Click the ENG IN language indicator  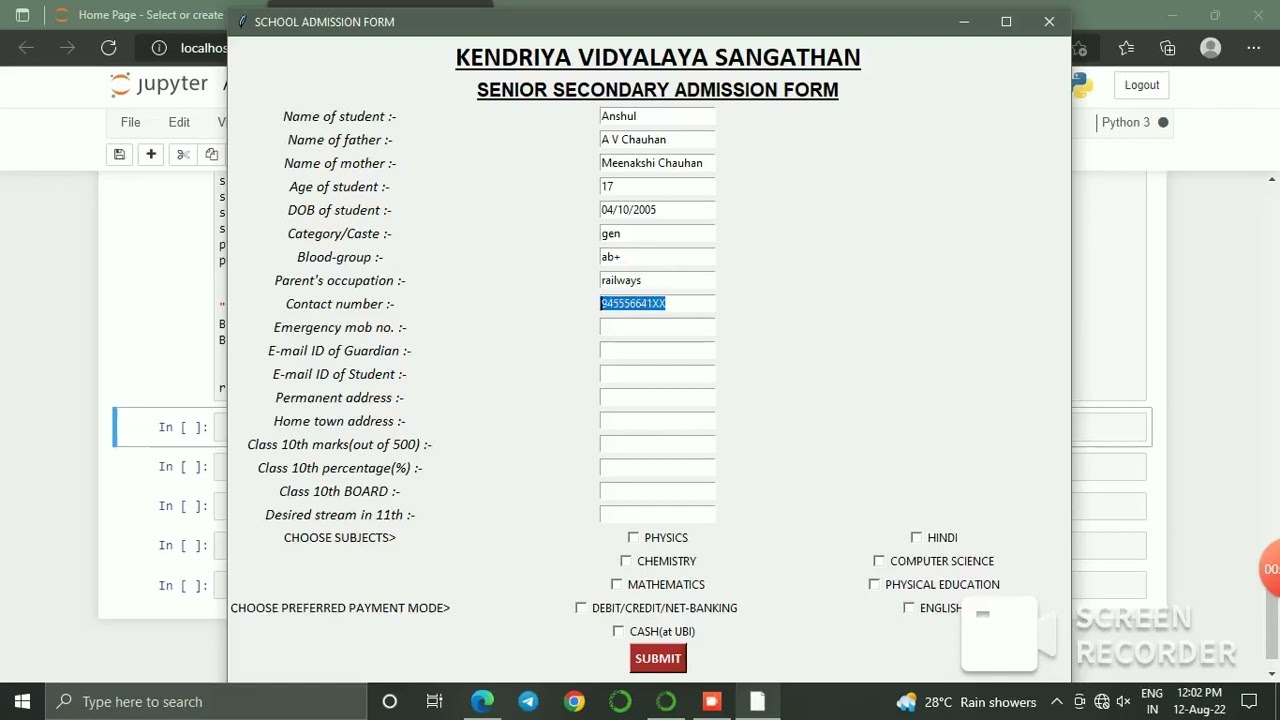[x=1152, y=701]
